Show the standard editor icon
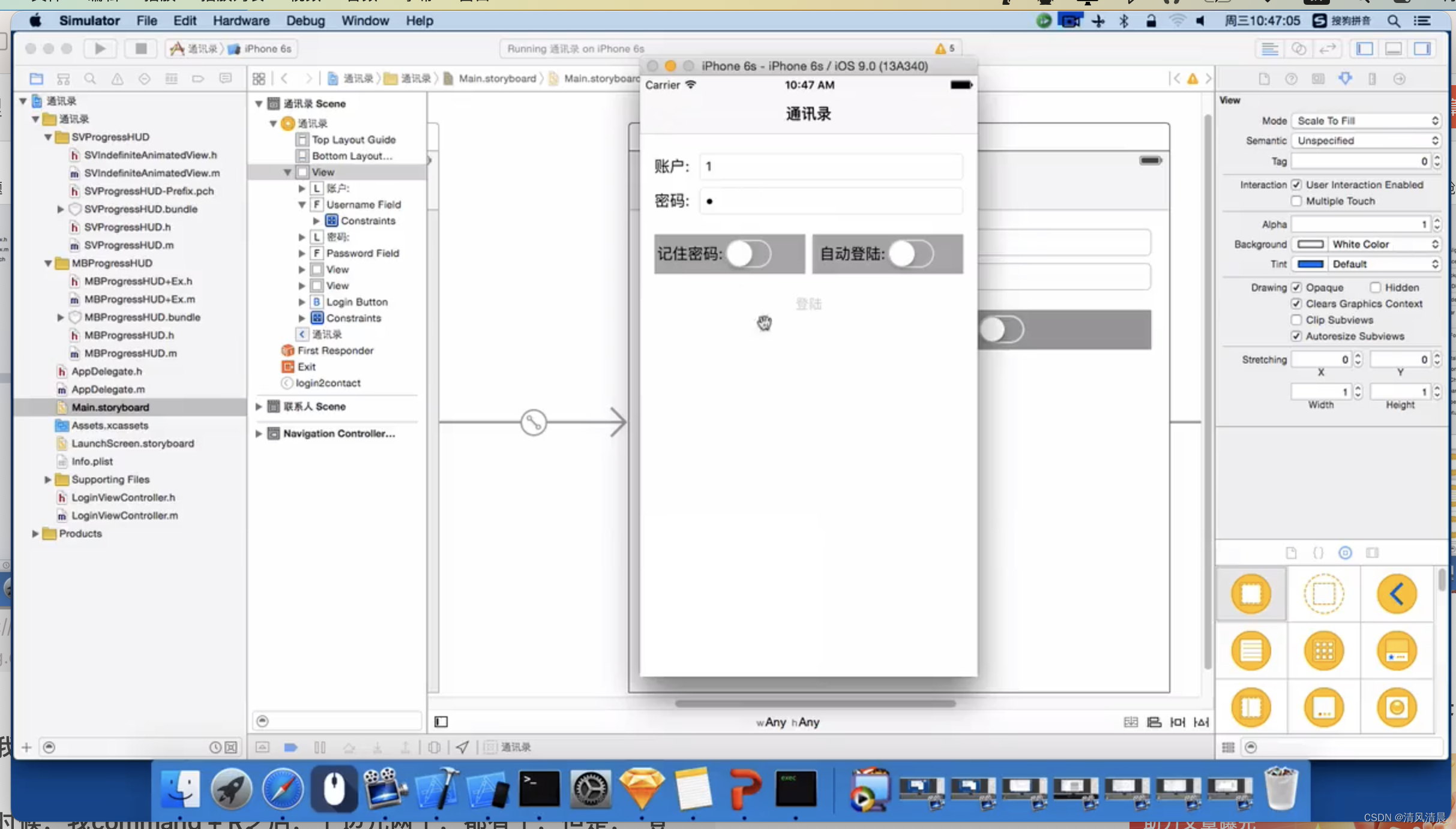 1269,49
